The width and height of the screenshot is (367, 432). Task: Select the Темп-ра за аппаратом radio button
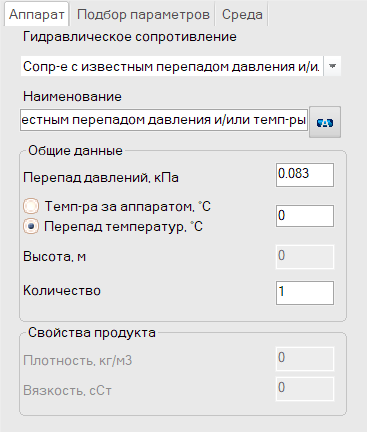(31, 206)
